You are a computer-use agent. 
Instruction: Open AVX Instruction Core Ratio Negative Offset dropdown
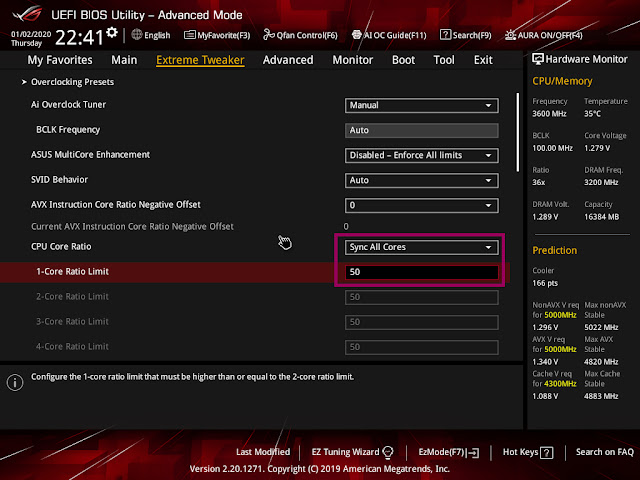coord(422,205)
